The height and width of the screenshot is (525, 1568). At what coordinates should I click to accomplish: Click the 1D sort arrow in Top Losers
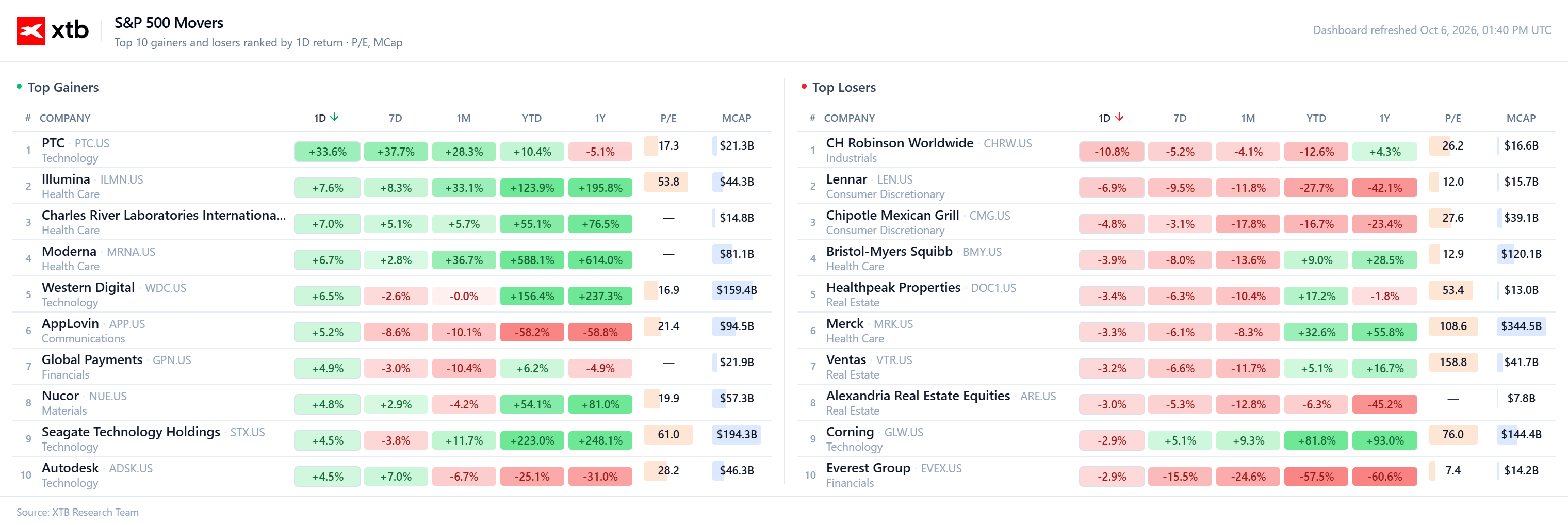pyautogui.click(x=1119, y=118)
